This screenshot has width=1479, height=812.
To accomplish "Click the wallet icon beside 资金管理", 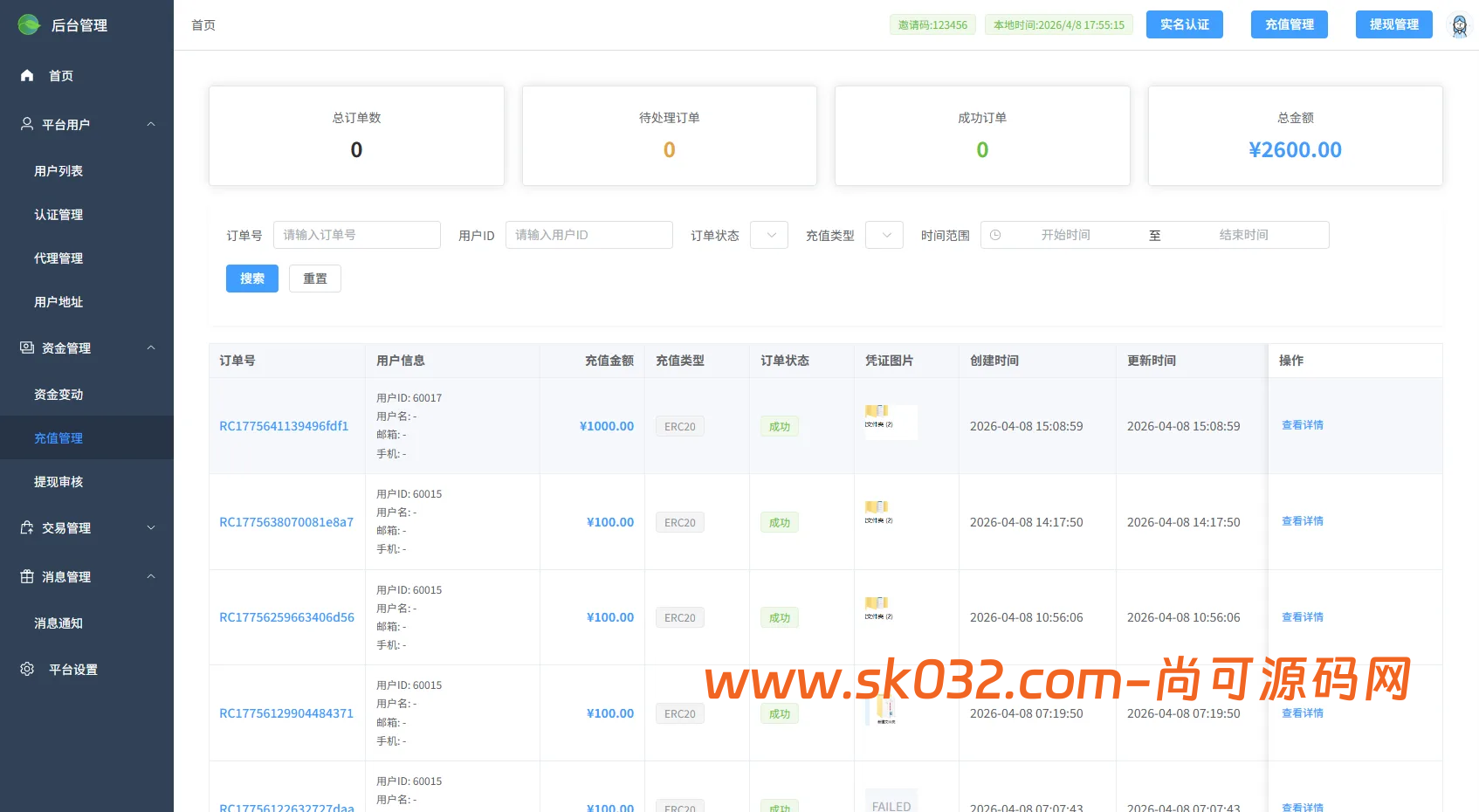I will 27,348.
